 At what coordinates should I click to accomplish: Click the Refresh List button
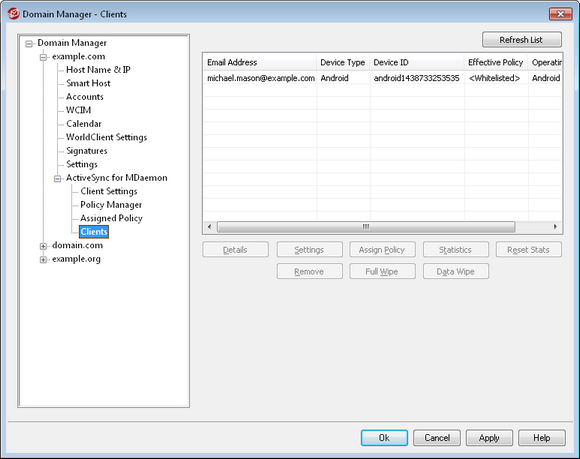point(522,40)
